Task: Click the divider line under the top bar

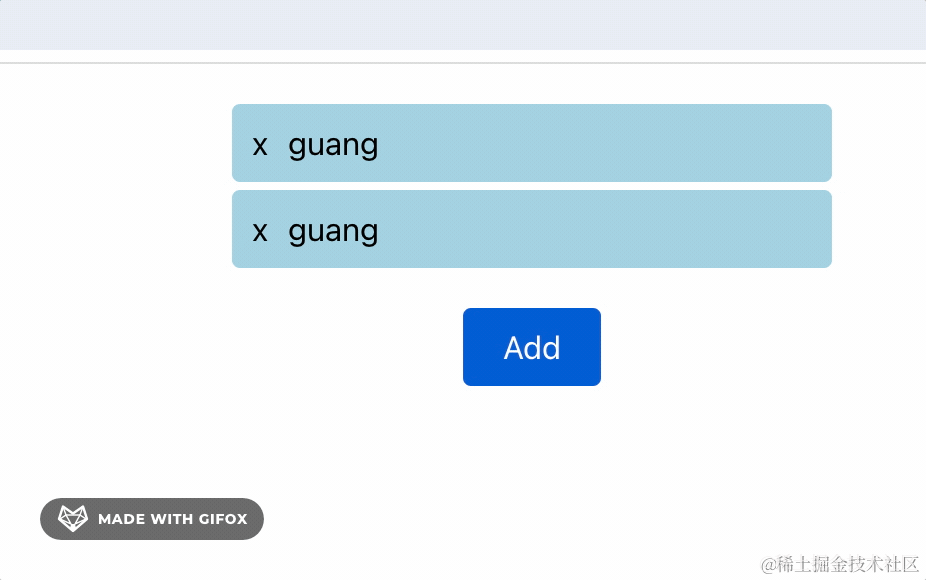Action: pos(463,63)
